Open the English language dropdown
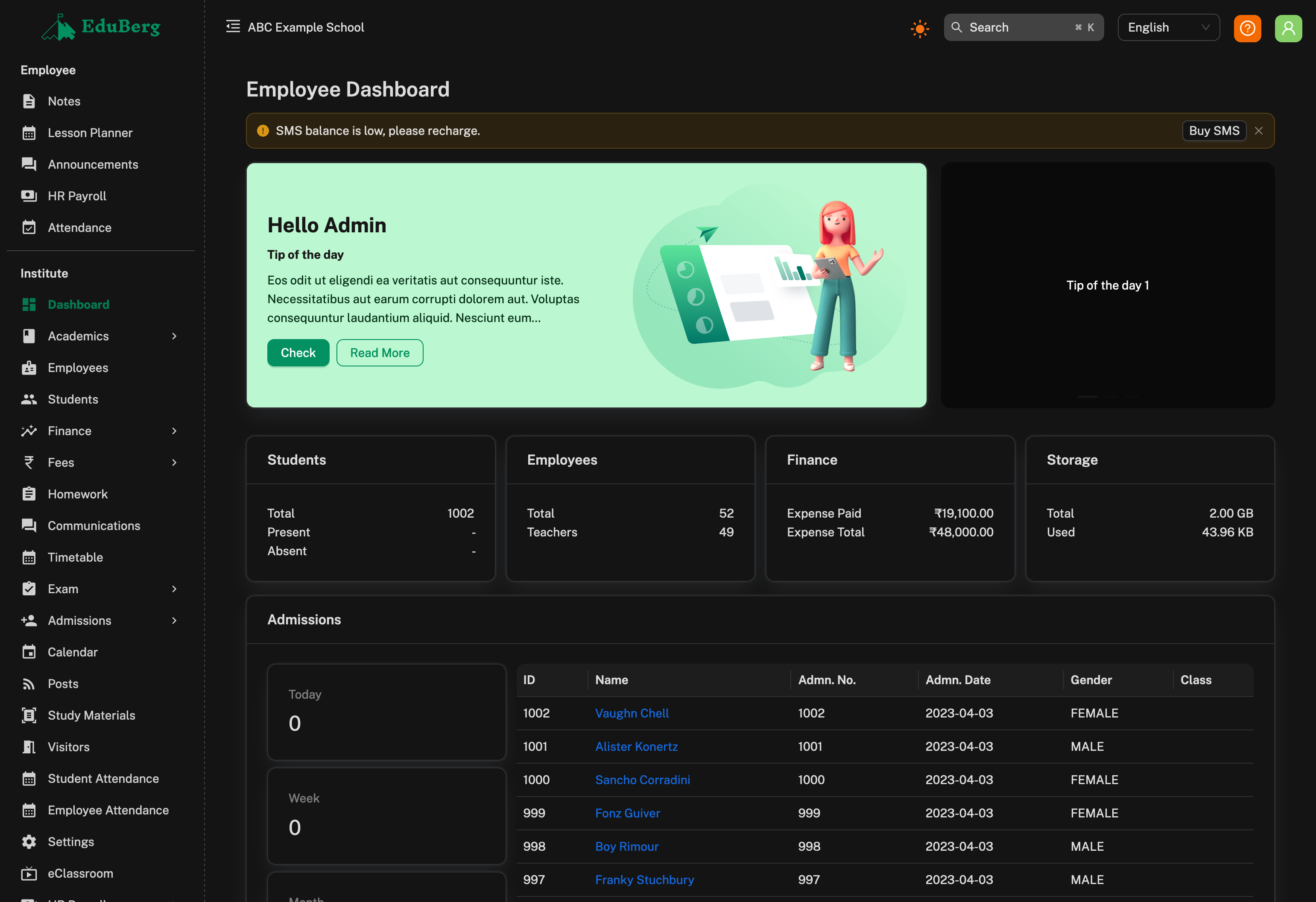1316x902 pixels. [1168, 27]
